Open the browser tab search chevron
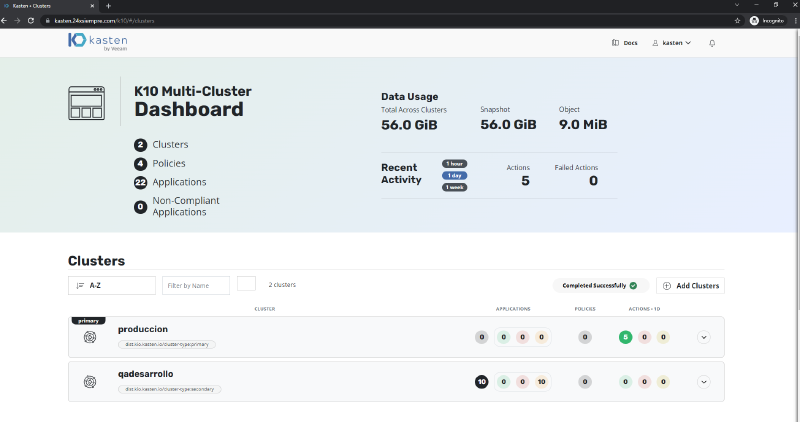The image size is (800, 422). coord(737,5)
